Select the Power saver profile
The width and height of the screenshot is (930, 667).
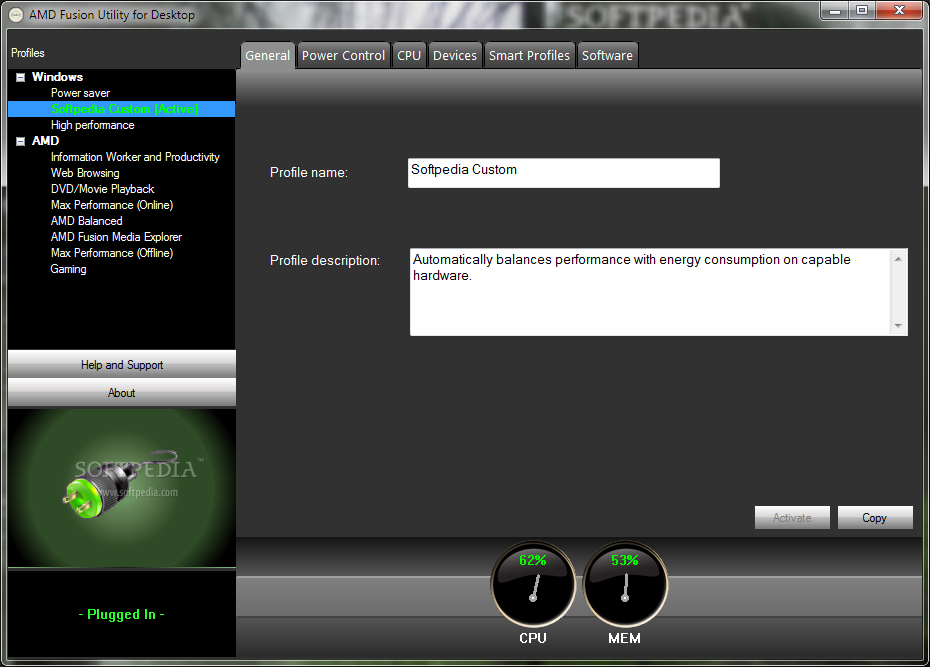[80, 93]
